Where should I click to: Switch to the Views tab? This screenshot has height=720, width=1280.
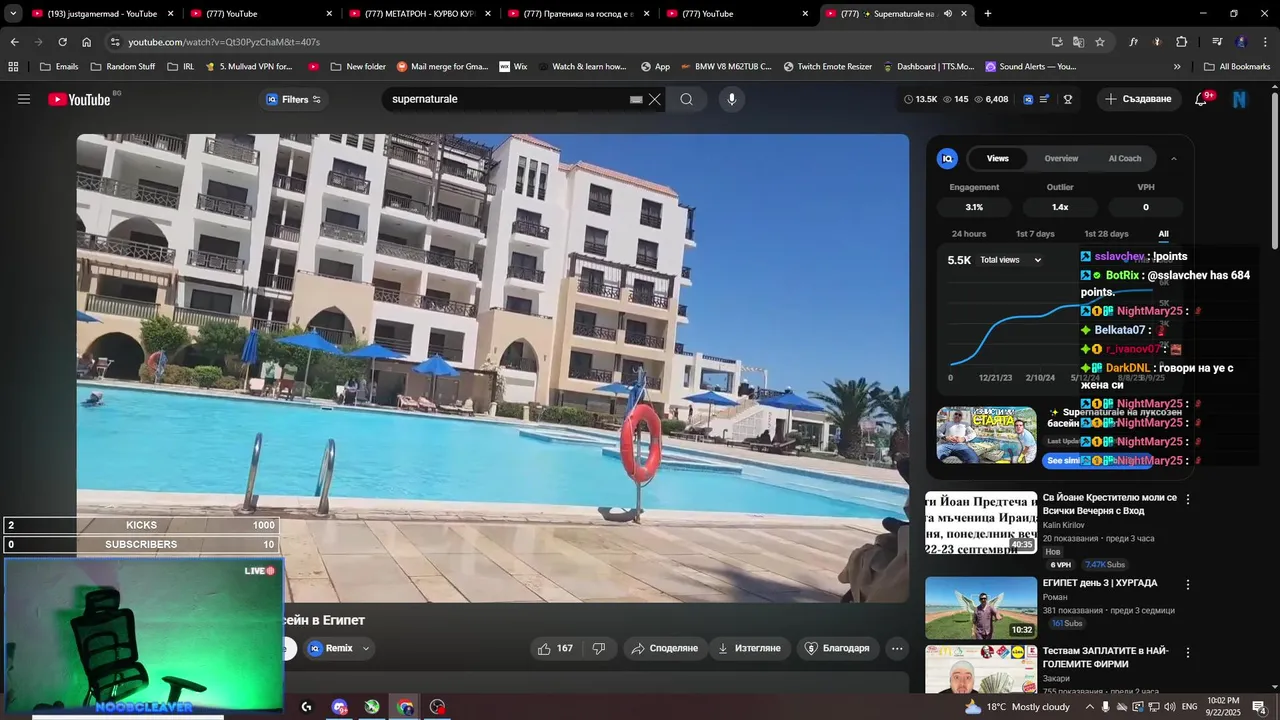coord(998,158)
